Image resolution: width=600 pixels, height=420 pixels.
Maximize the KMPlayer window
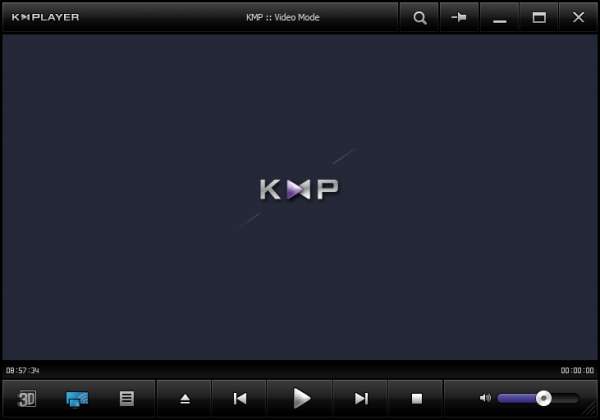(x=539, y=18)
